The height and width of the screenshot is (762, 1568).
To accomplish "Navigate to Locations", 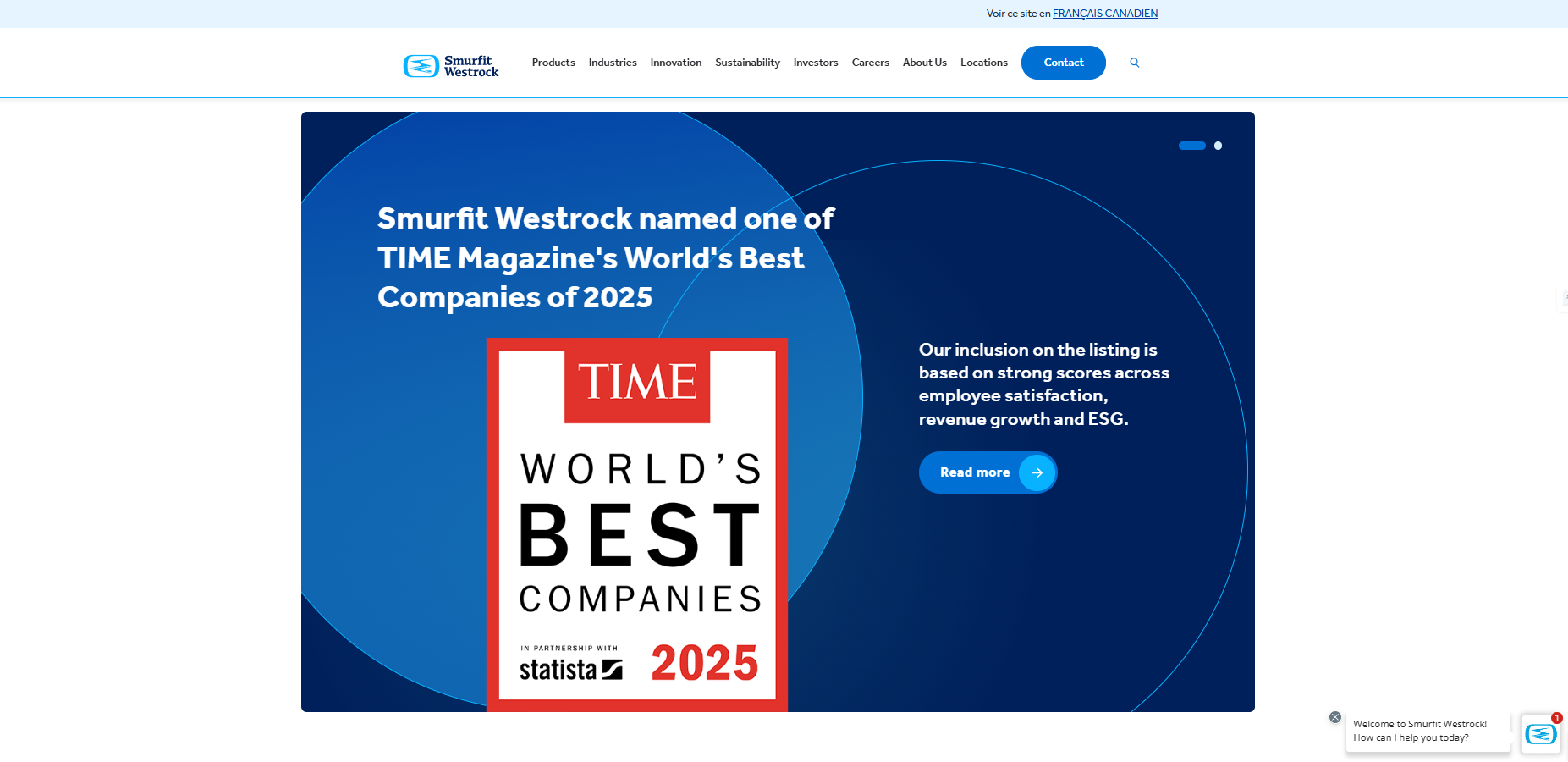I will point(983,63).
